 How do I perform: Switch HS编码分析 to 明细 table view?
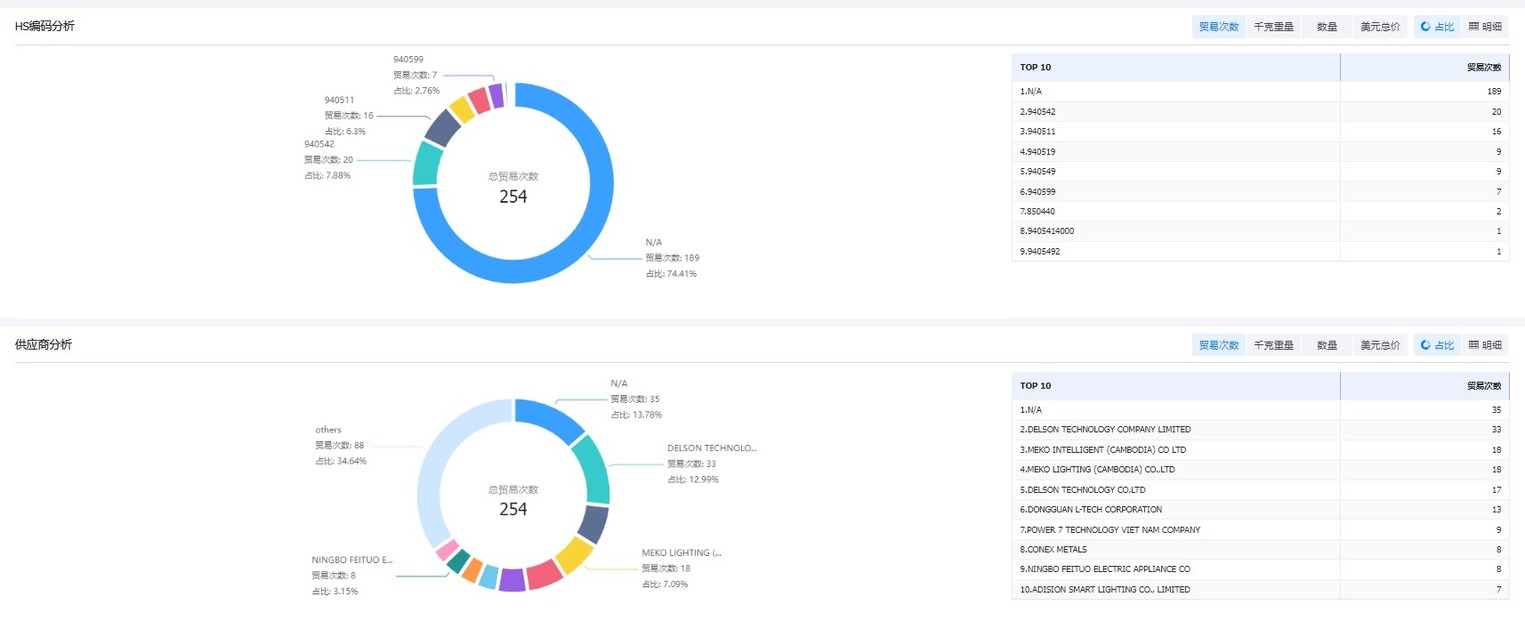click(1485, 27)
